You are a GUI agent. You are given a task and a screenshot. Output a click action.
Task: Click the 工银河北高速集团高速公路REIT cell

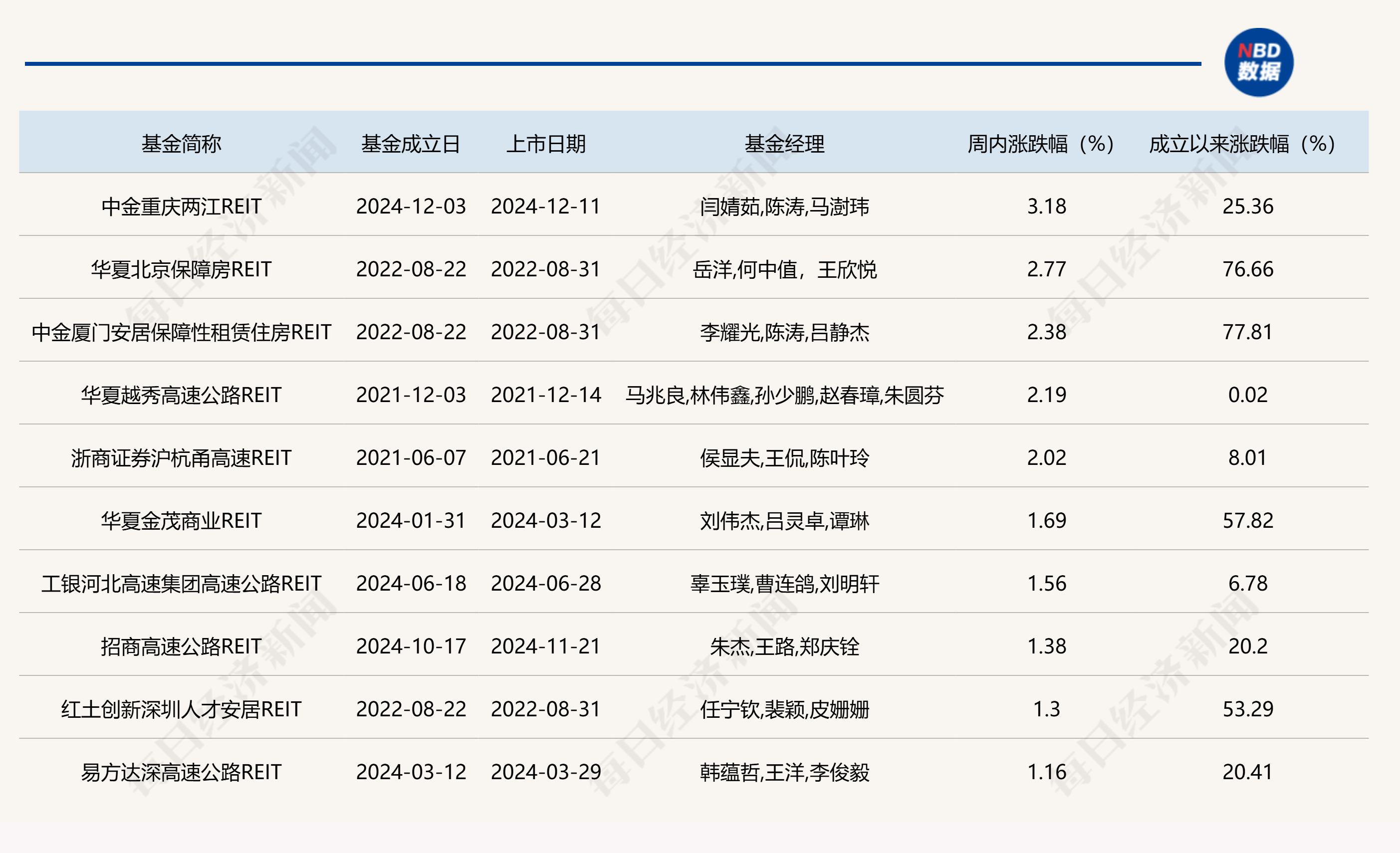click(181, 583)
